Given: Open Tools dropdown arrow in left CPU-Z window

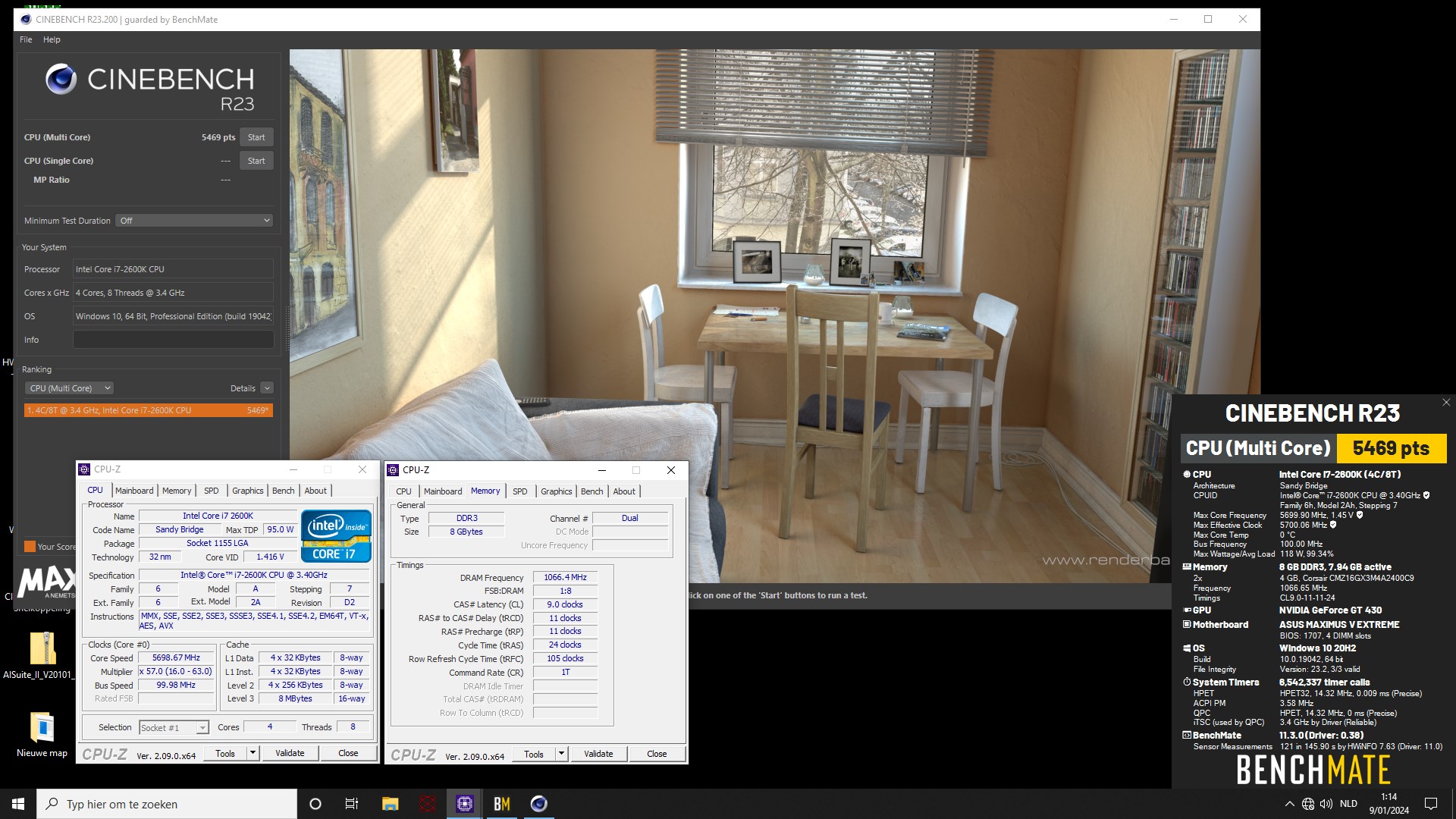Looking at the screenshot, I should pos(253,753).
